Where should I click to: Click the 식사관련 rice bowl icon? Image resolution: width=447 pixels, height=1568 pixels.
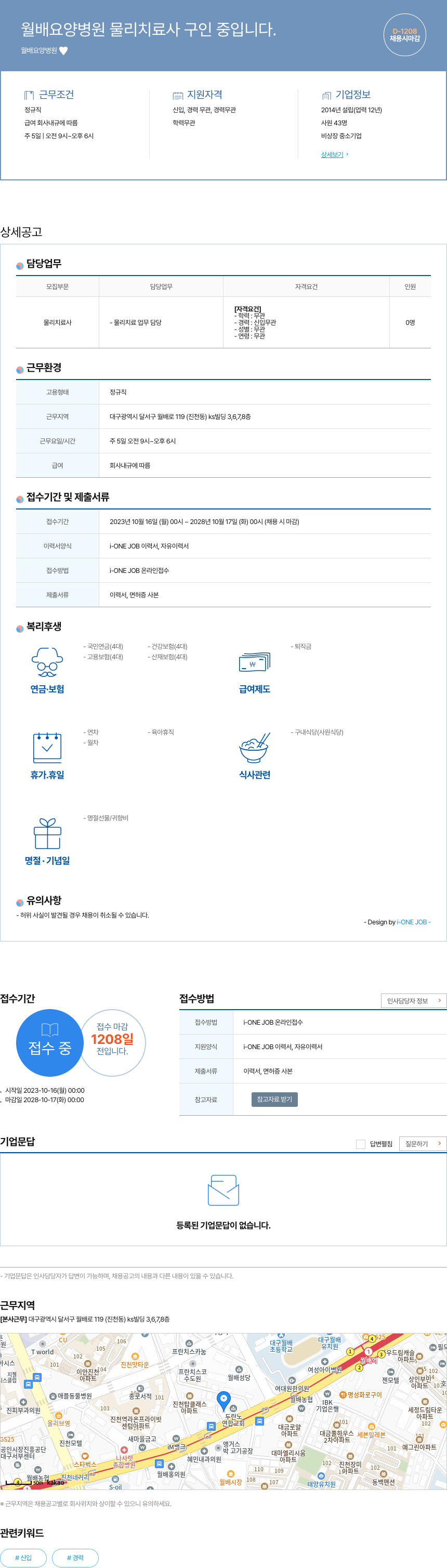254,748
